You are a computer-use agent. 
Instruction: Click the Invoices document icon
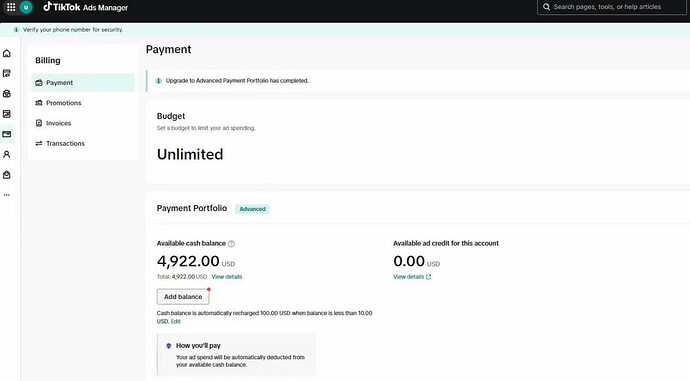click(x=39, y=123)
